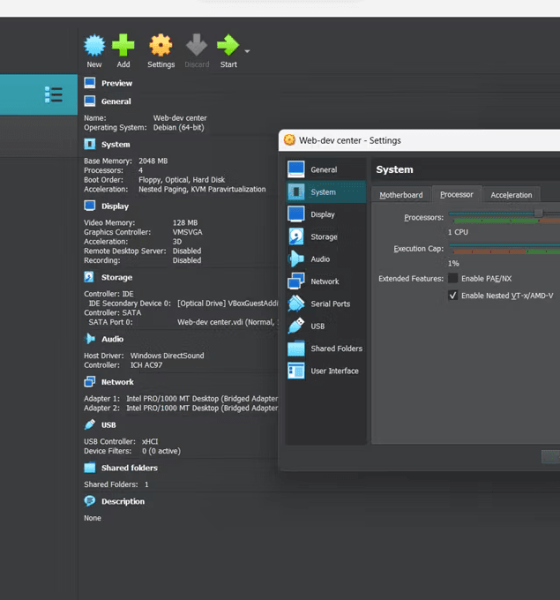Viewport: 560px width, 600px height.
Task: Select User Interface icon in Settings dialog
Action: [x=296, y=371]
